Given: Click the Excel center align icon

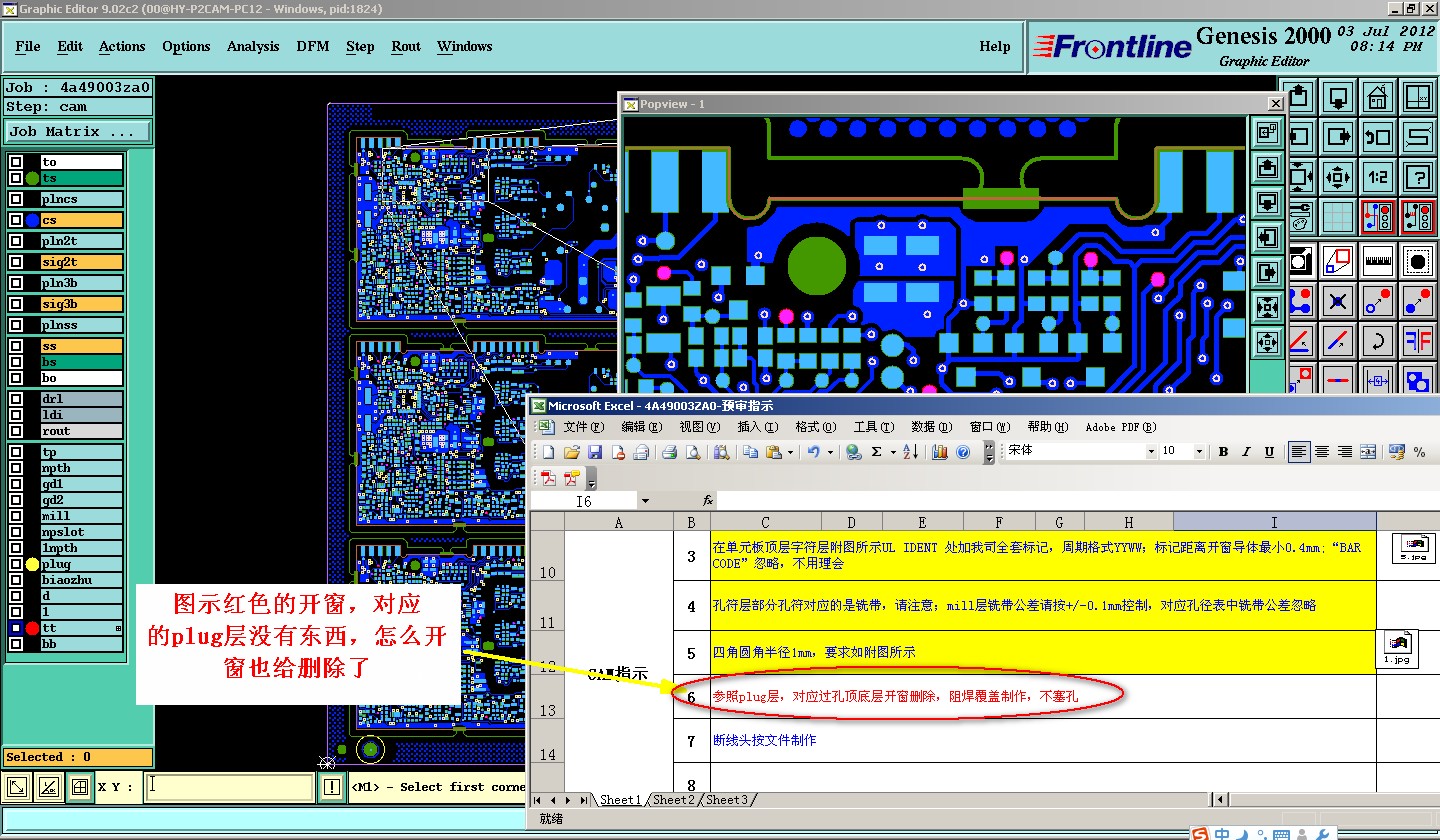Looking at the screenshot, I should coord(1322,452).
